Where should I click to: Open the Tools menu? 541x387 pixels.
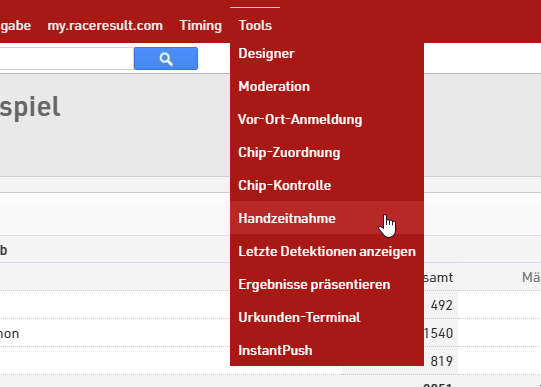coord(255,25)
